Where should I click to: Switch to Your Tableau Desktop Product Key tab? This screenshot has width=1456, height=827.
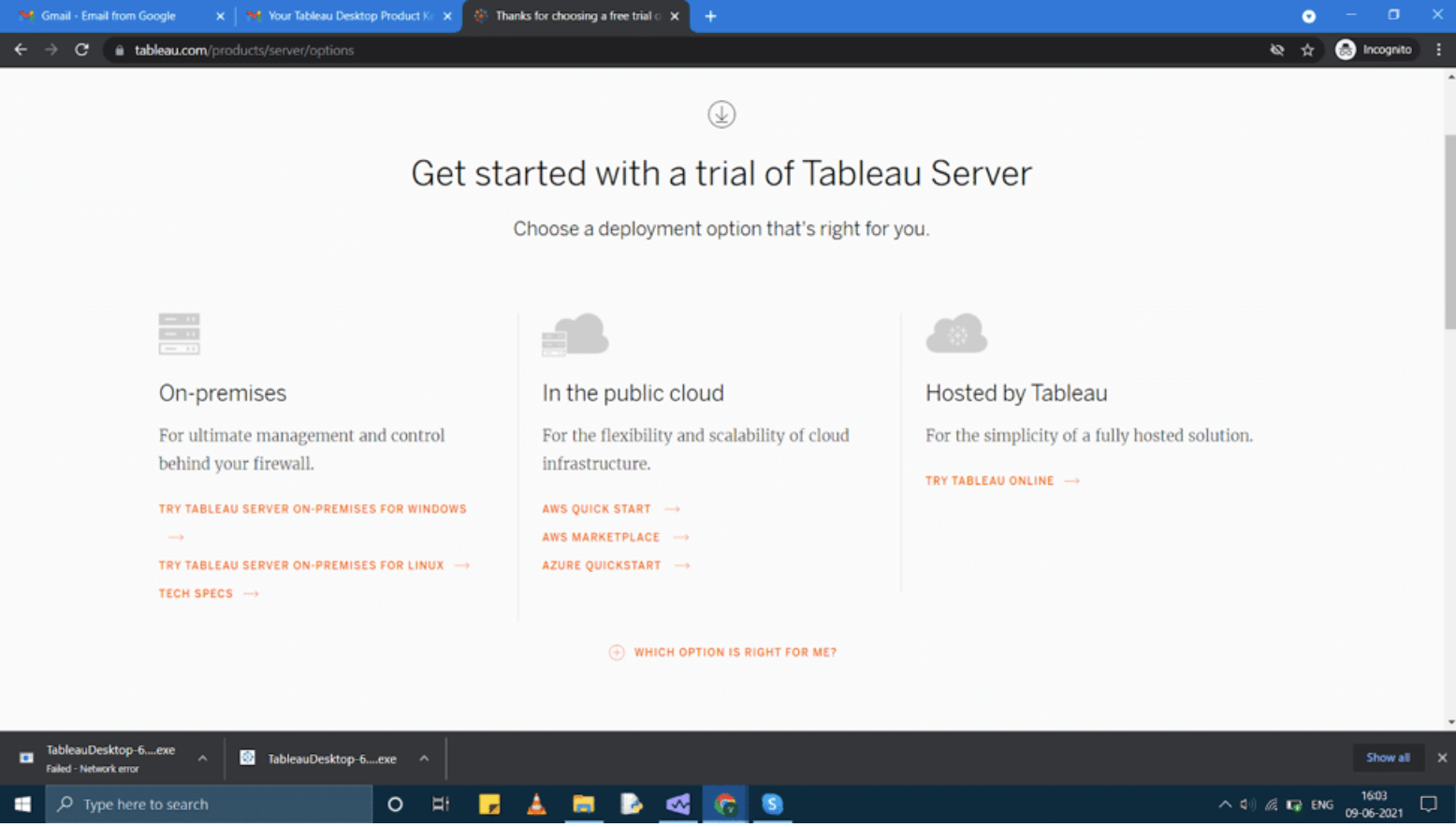coord(349,16)
